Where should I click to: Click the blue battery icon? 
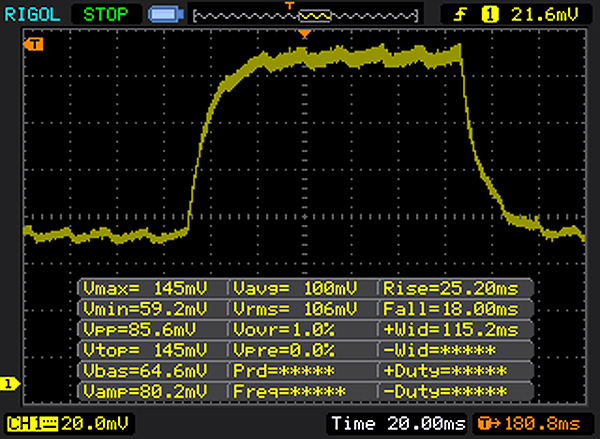tap(166, 15)
